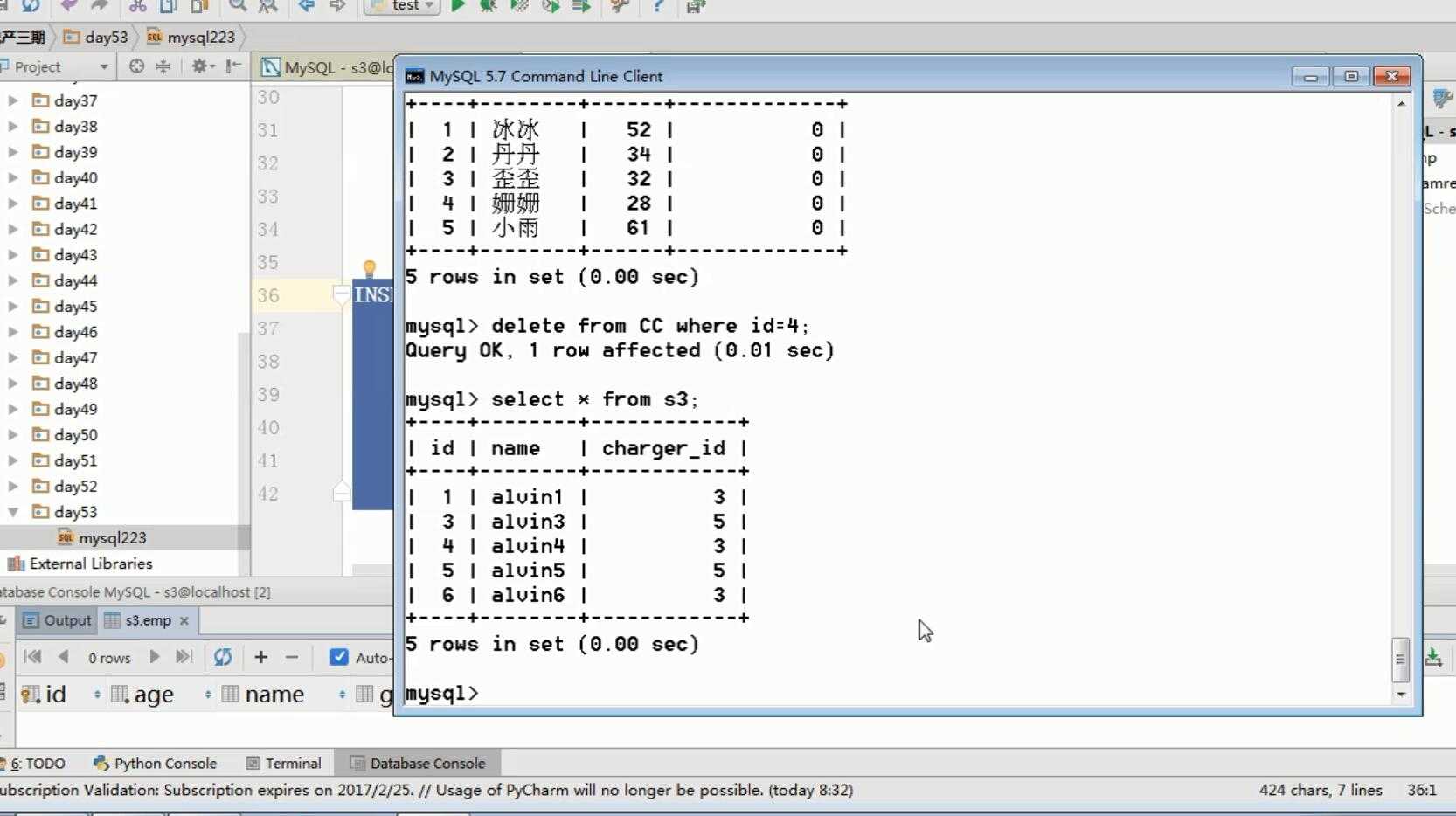
Task: Expand the day40 folder
Action: coord(13,177)
